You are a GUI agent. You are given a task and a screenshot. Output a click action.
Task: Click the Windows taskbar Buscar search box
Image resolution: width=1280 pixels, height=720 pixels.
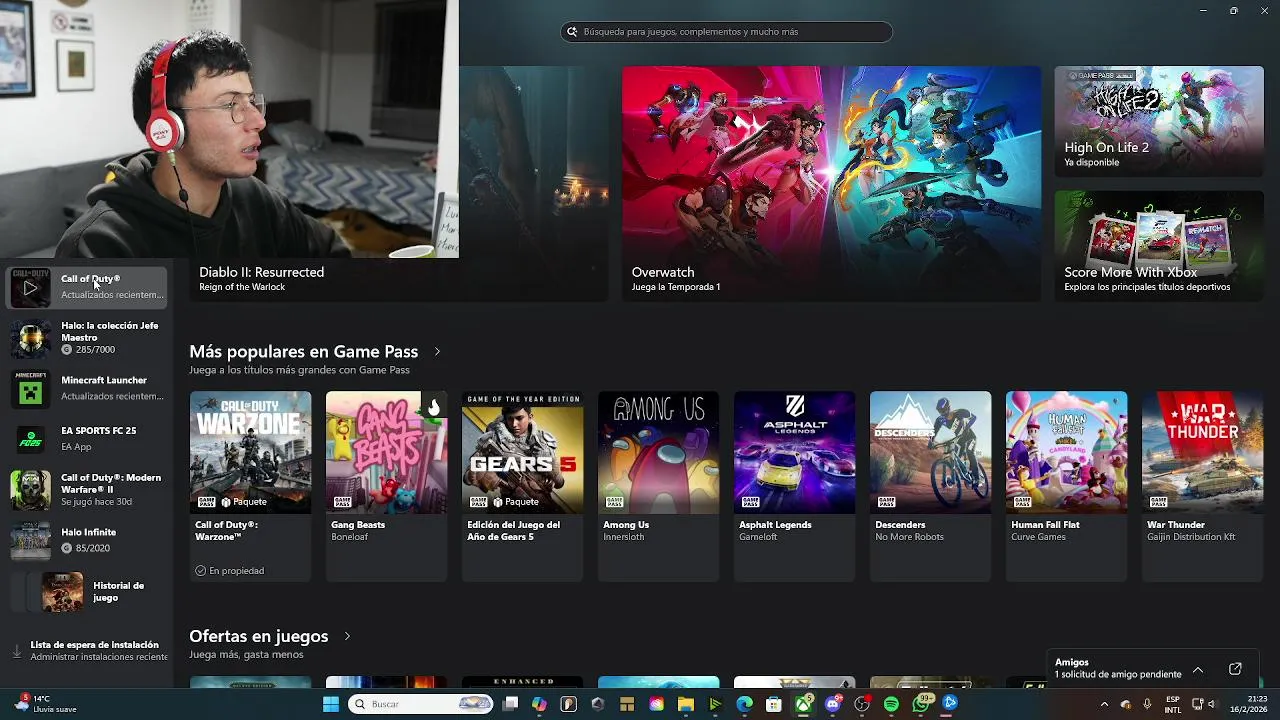(420, 704)
